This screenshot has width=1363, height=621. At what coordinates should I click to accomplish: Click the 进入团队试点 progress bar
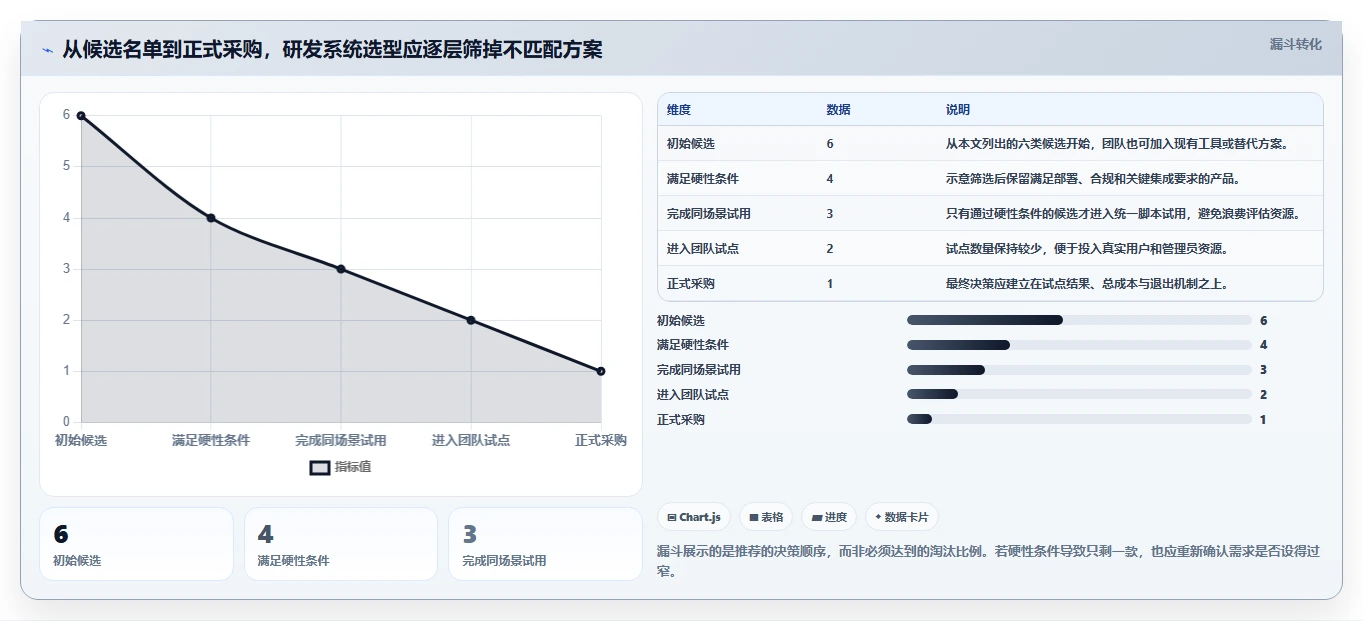click(x=1079, y=394)
